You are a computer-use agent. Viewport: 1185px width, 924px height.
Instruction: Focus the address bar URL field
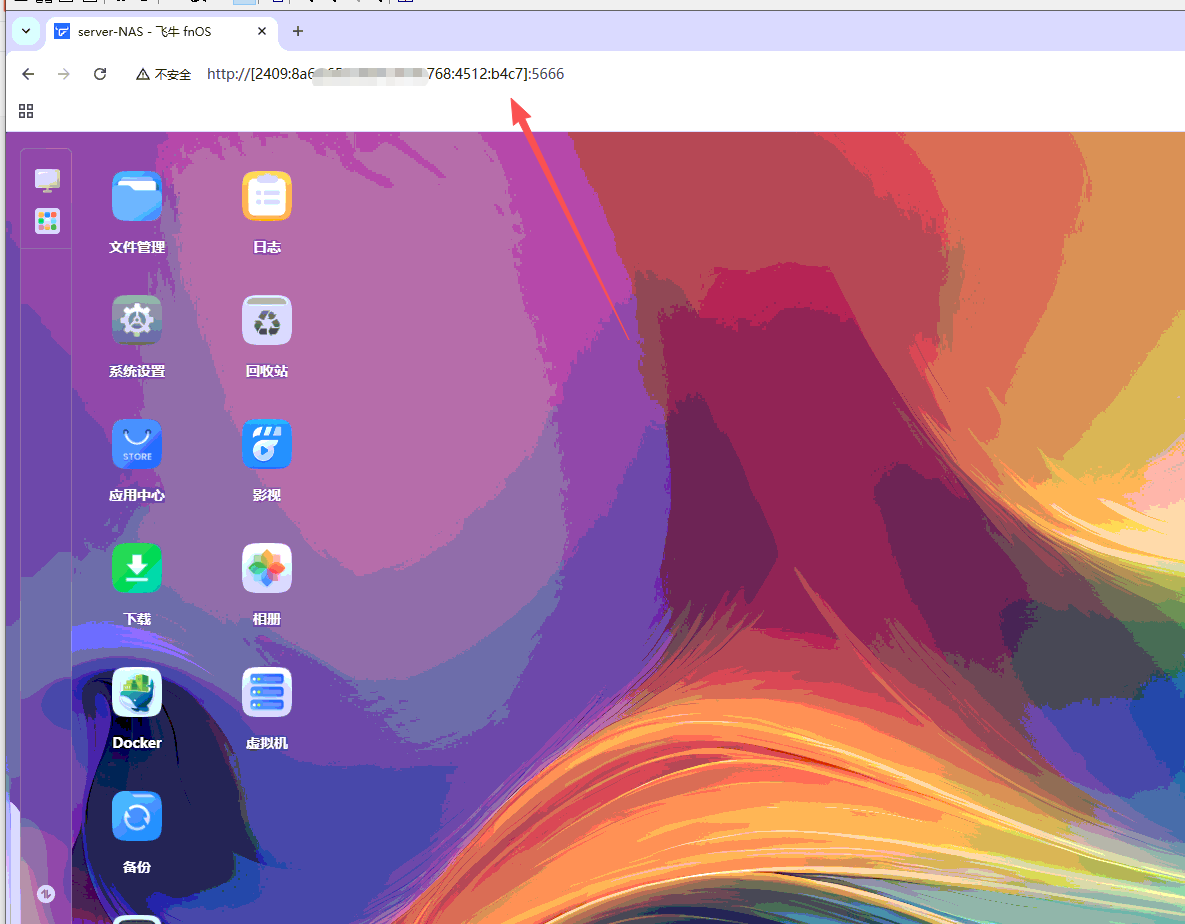(385, 74)
